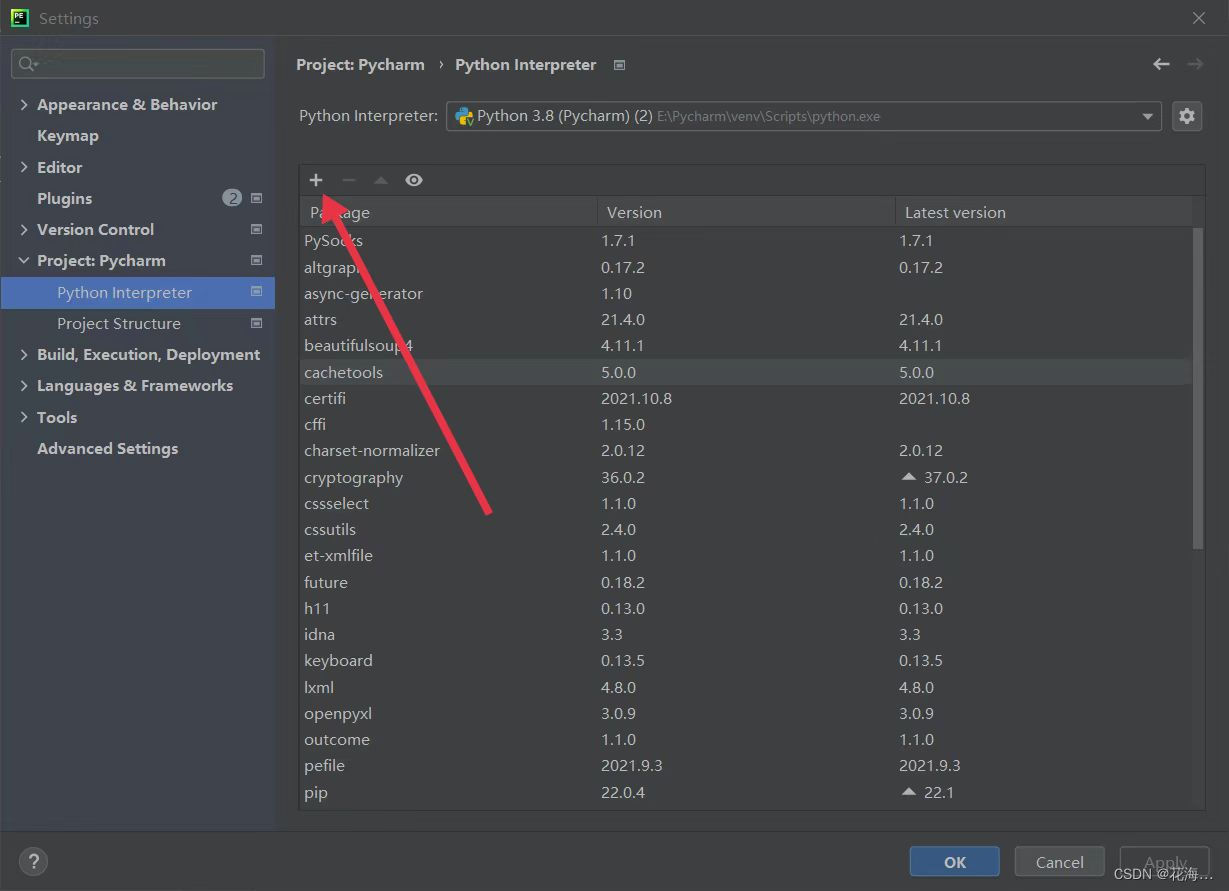
Task: Open the Python Interpreter dropdown
Action: click(x=804, y=116)
